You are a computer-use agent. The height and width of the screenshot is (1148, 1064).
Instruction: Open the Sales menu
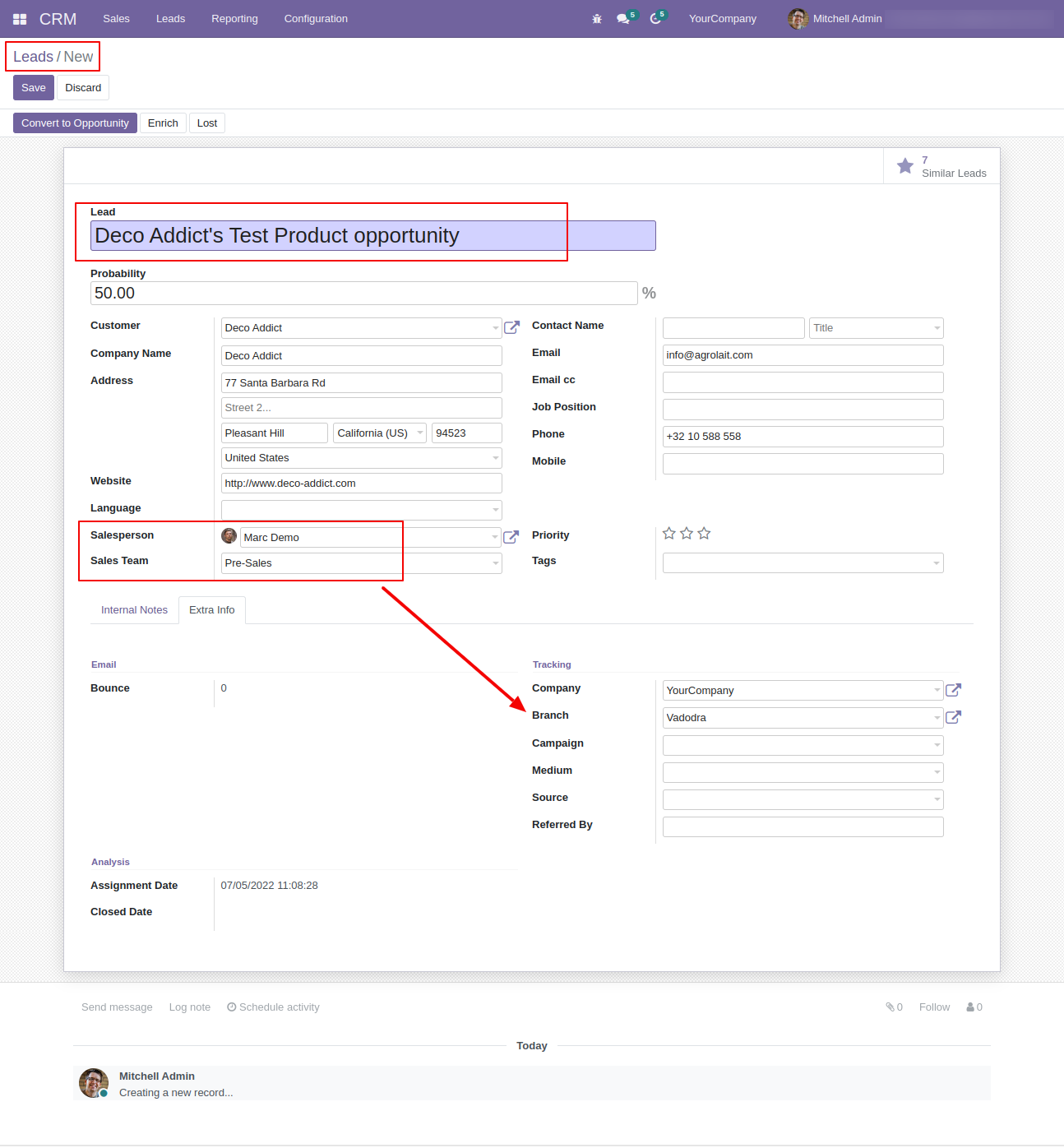tap(116, 19)
